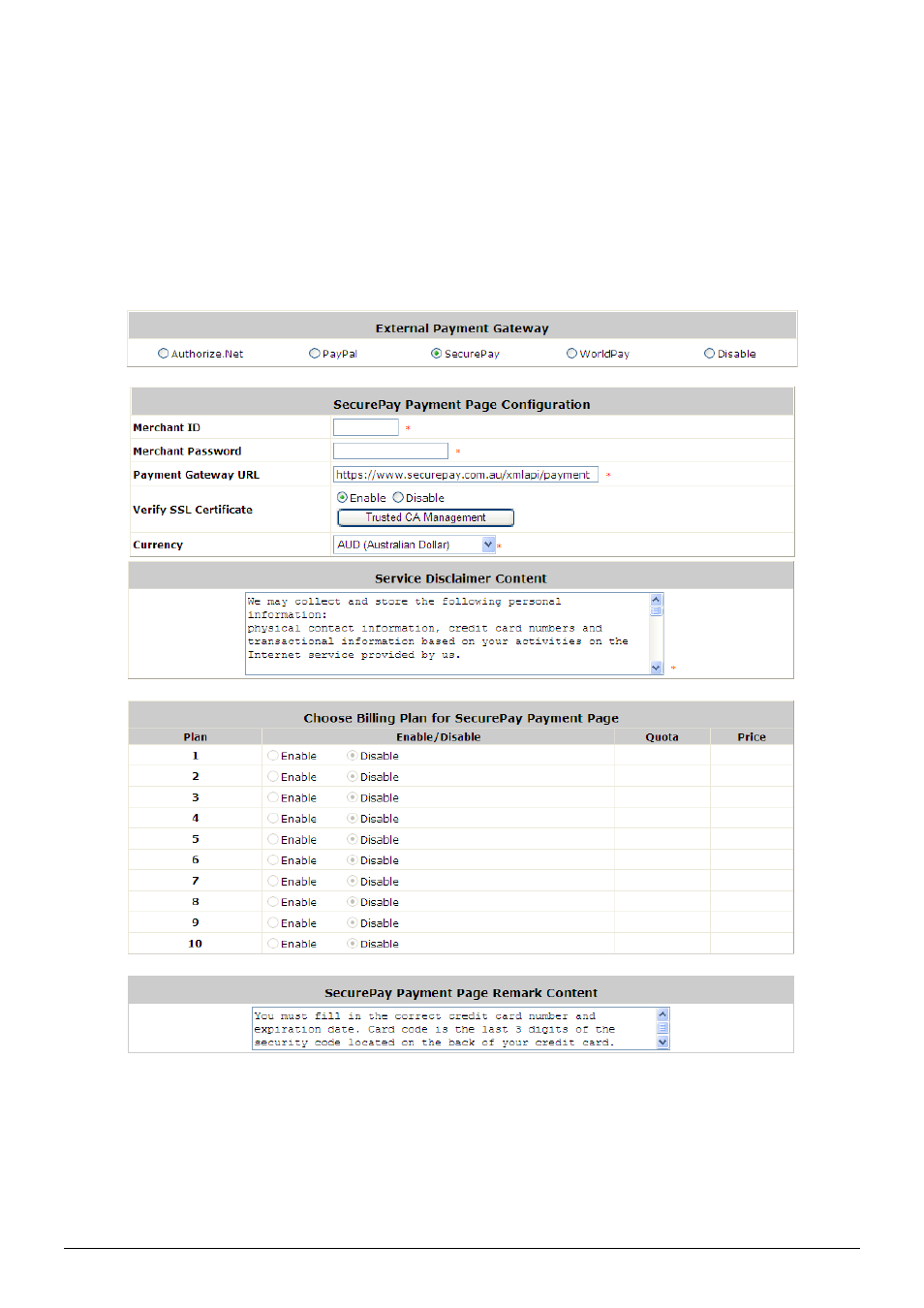
Task: Disable billing plan 5
Action: [x=353, y=840]
